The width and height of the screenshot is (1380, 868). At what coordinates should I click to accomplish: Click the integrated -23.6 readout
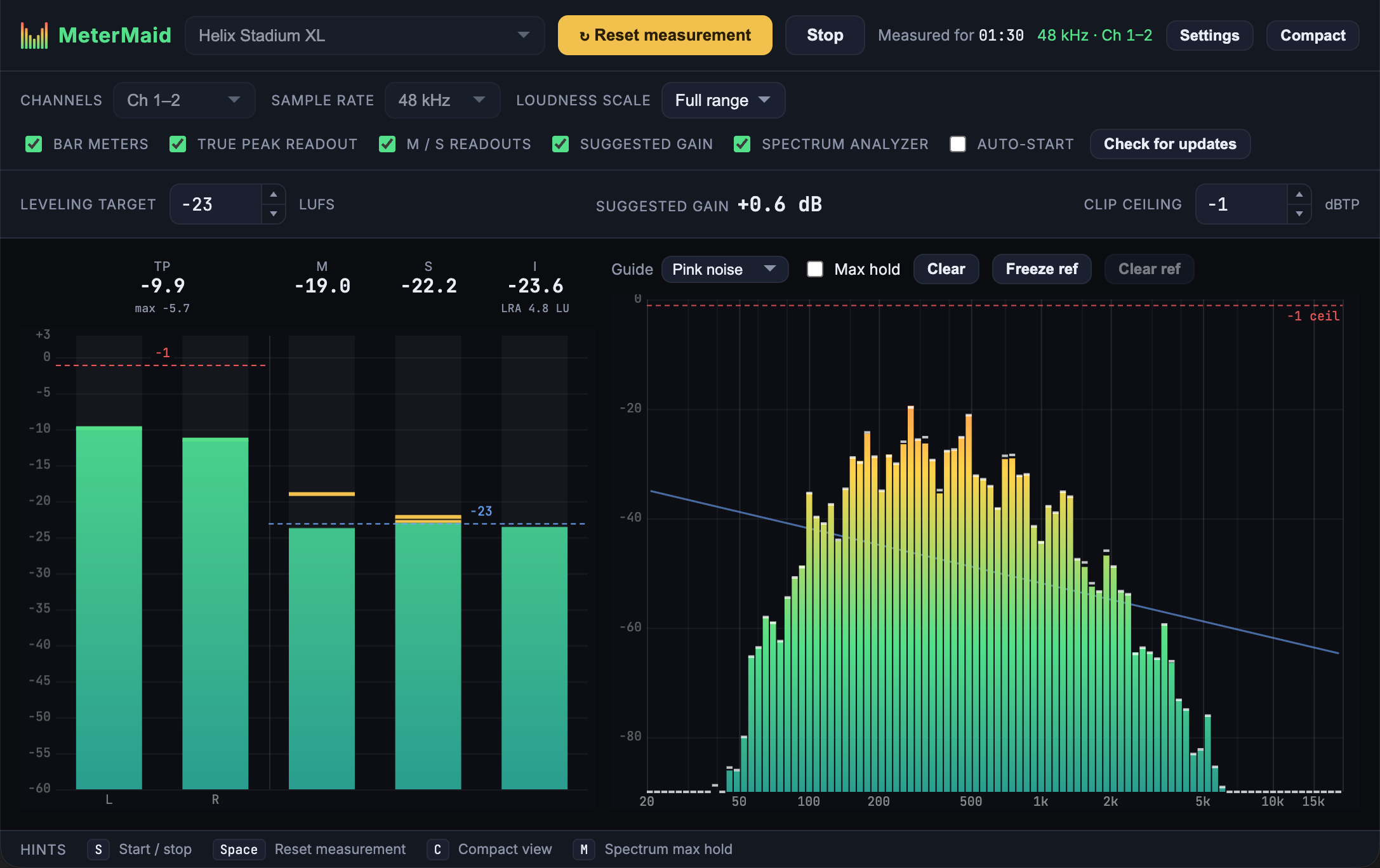535,286
